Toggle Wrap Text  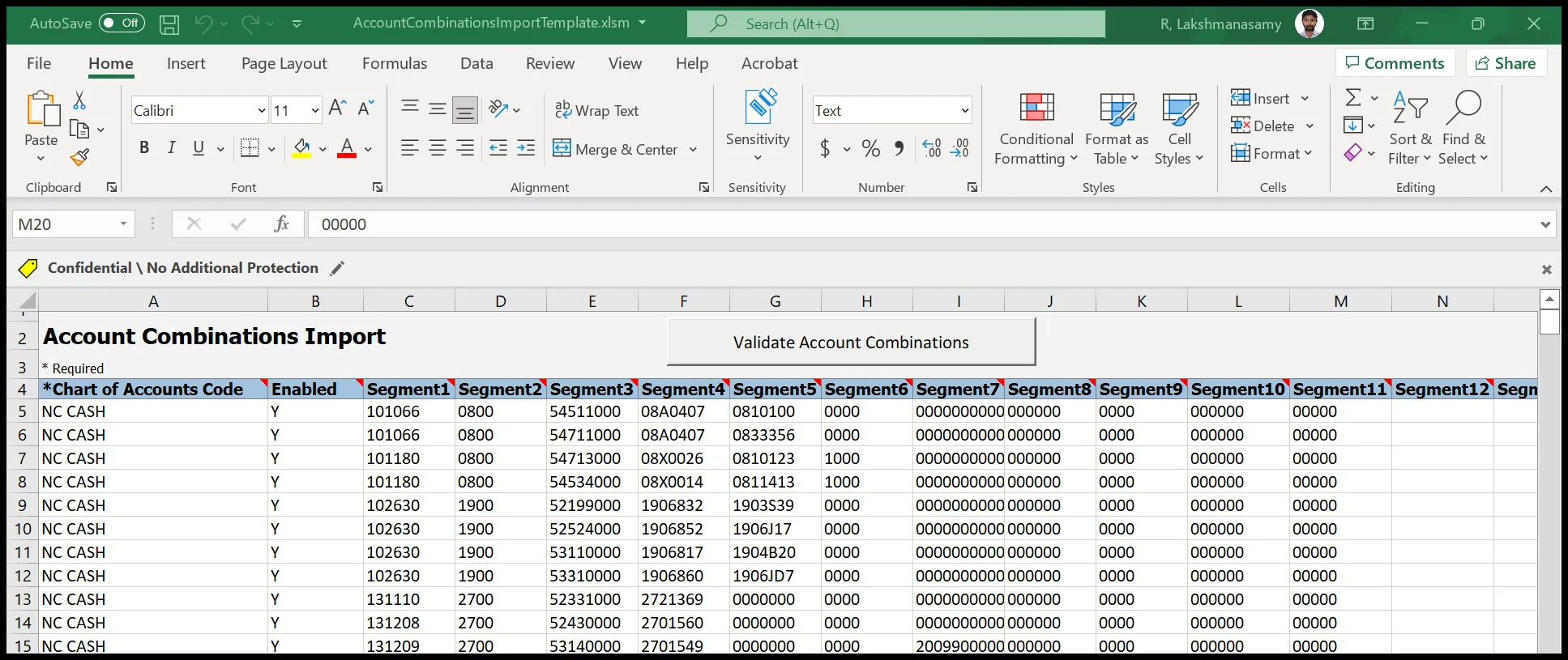coord(597,110)
